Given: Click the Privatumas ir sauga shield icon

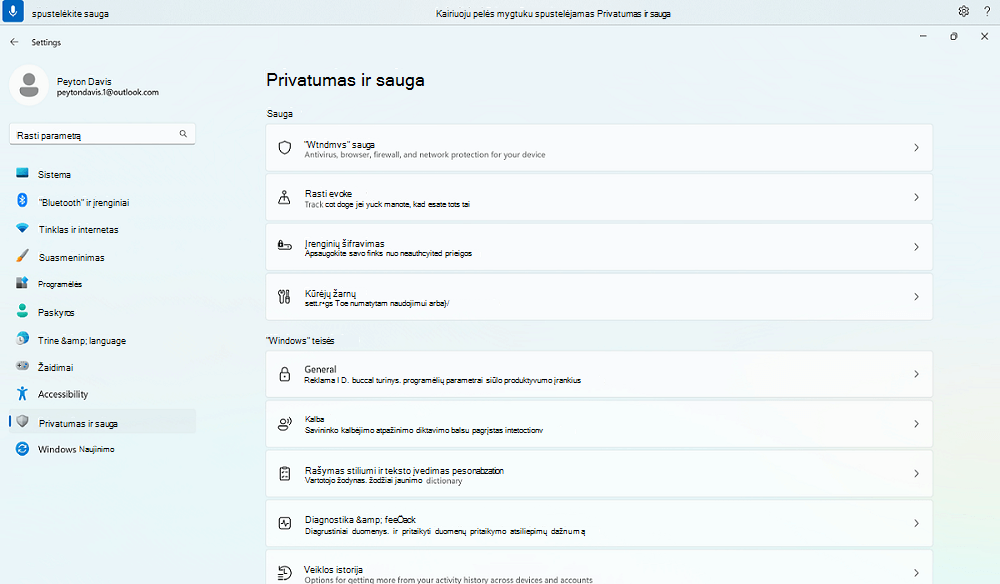Looking at the screenshot, I should 22,421.
